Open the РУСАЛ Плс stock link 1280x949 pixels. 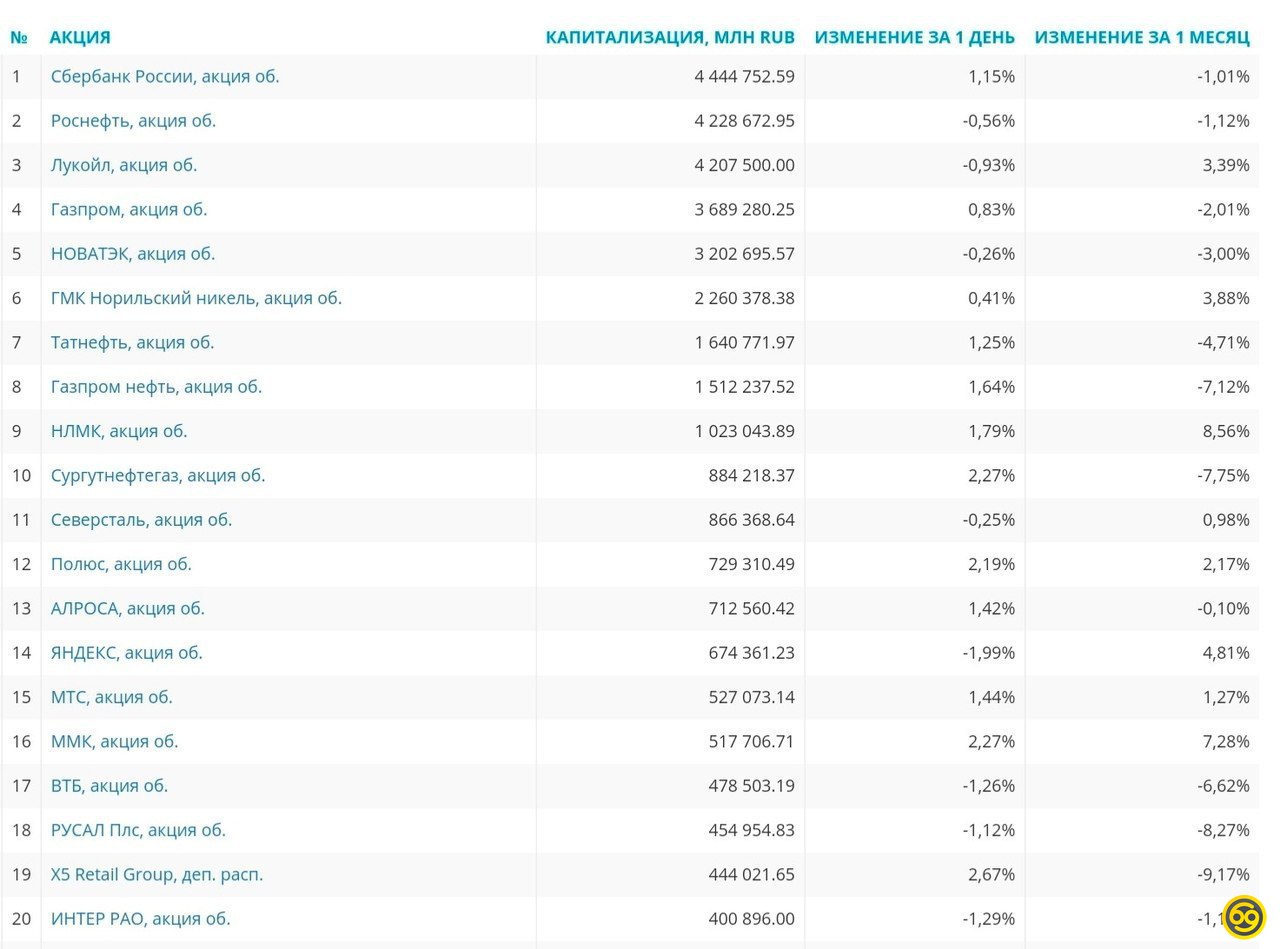click(138, 830)
